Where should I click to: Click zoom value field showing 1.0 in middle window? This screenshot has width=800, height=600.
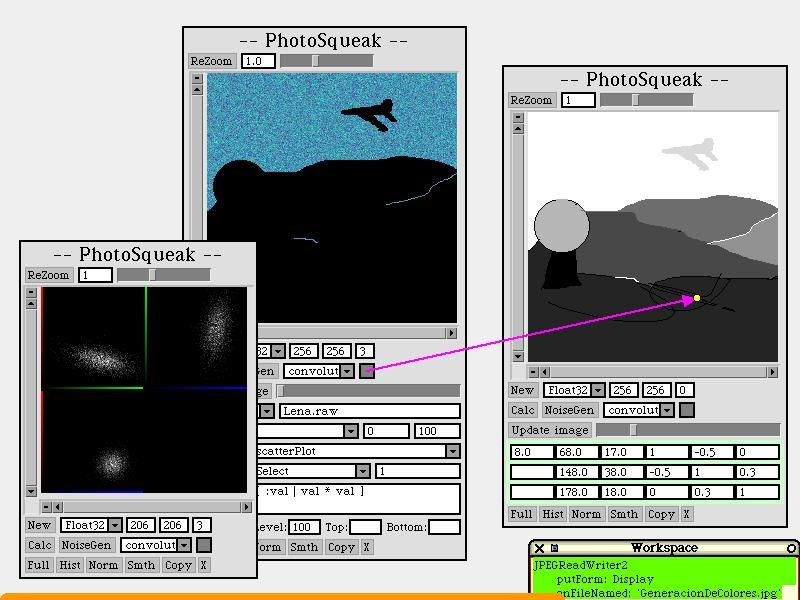click(258, 61)
